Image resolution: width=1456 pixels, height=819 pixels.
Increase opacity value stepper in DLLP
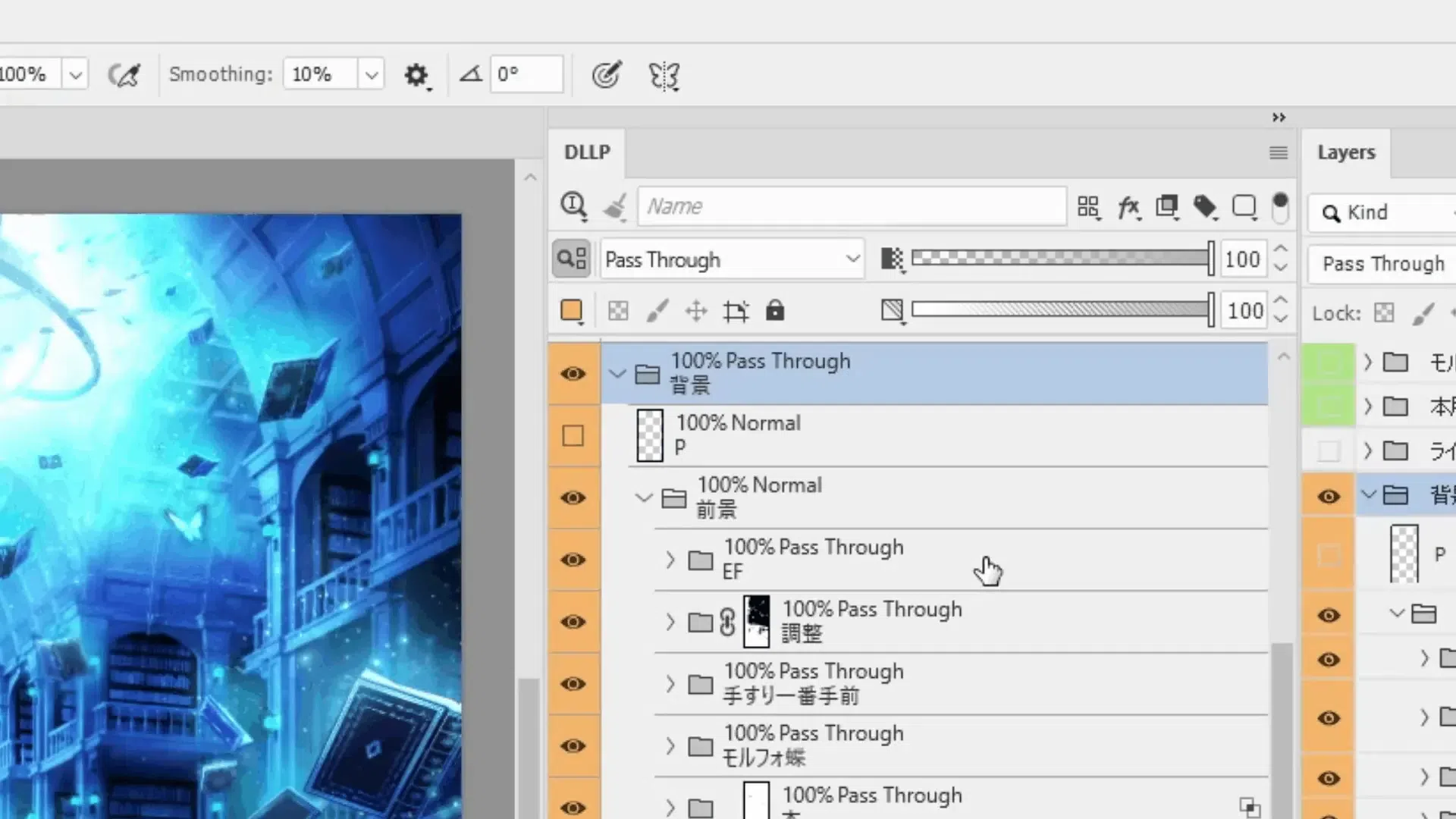1281,249
